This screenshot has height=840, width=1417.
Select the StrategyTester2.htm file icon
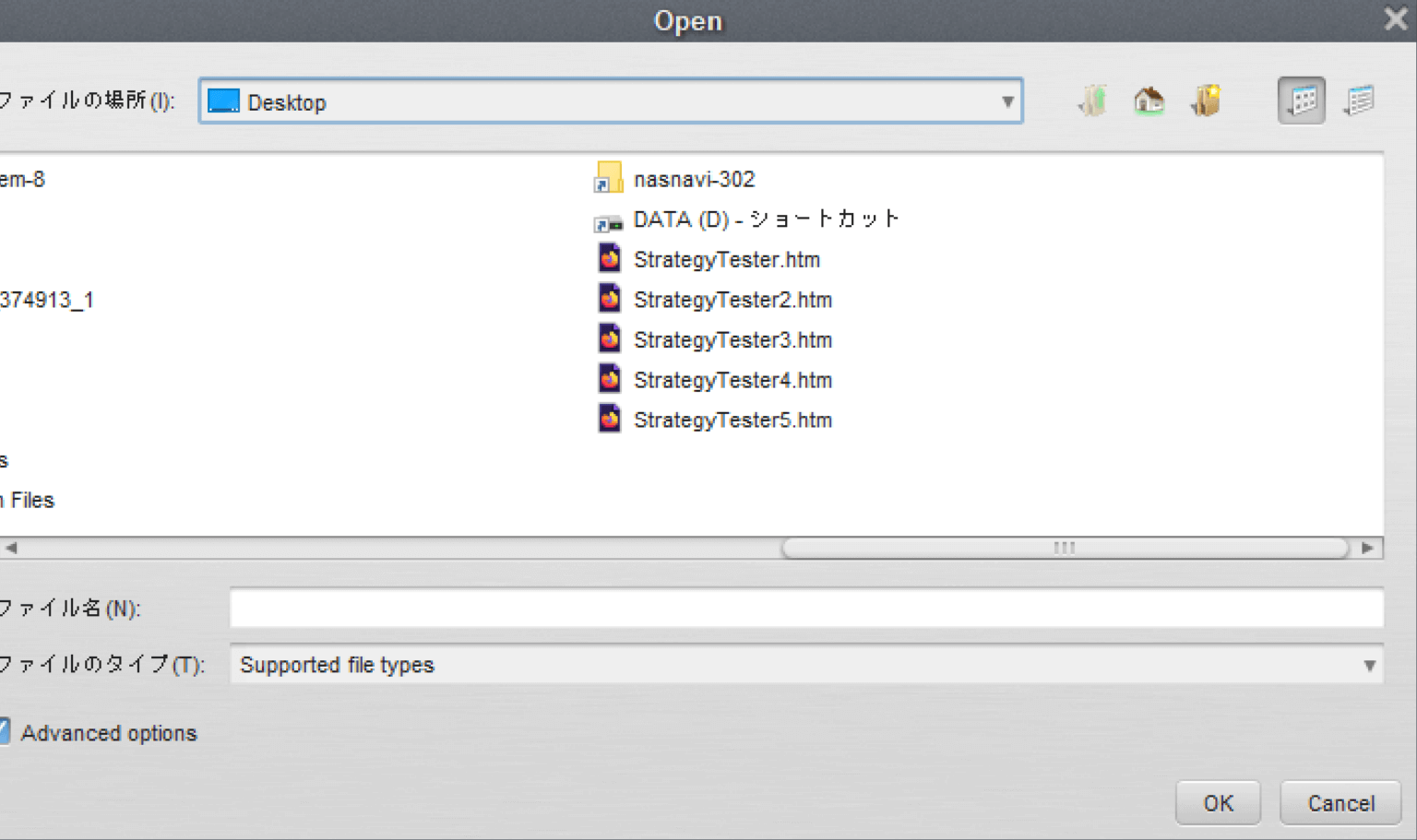coord(609,299)
